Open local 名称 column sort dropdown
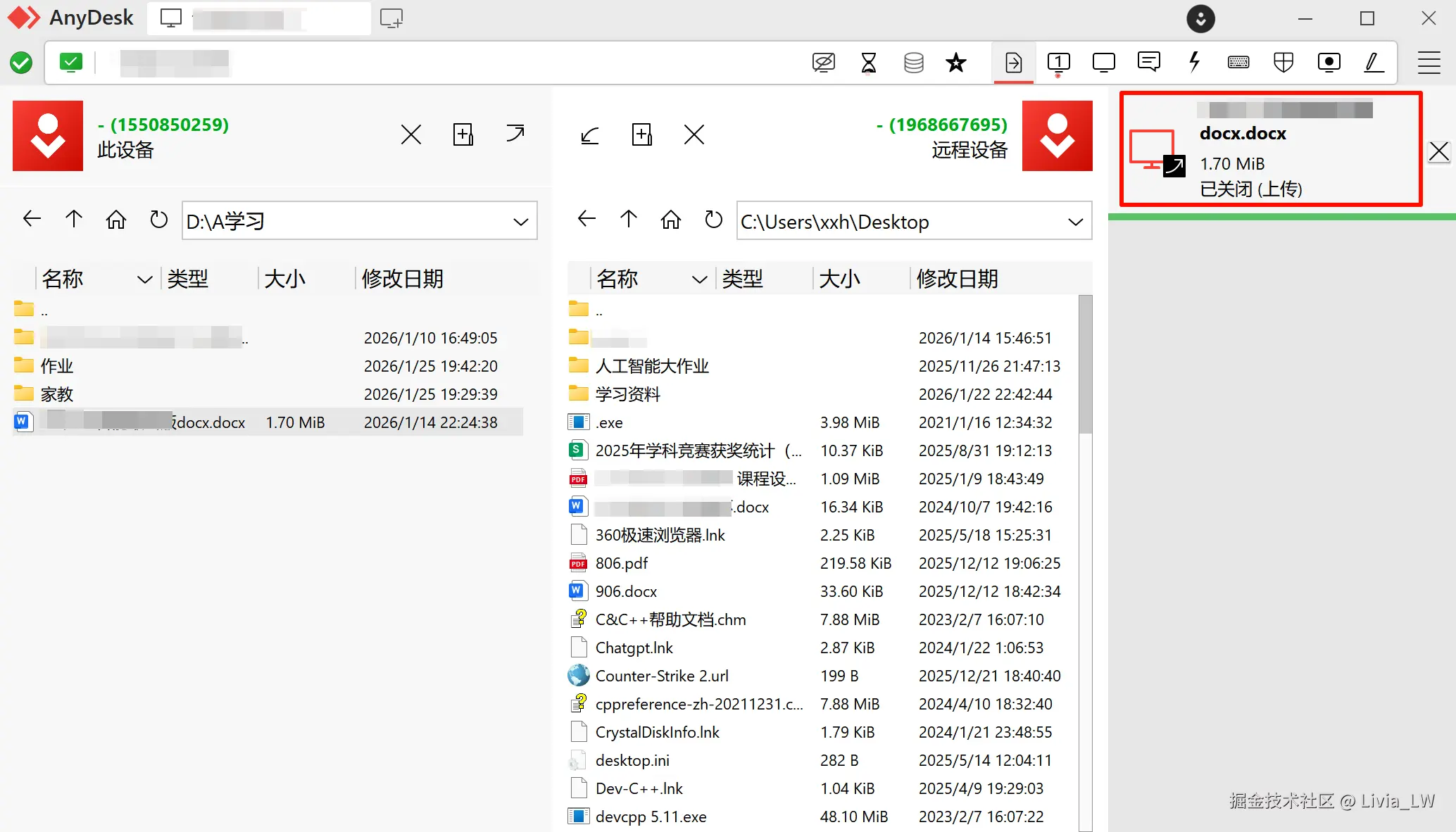Viewport: 1456px width, 832px height. (x=144, y=279)
